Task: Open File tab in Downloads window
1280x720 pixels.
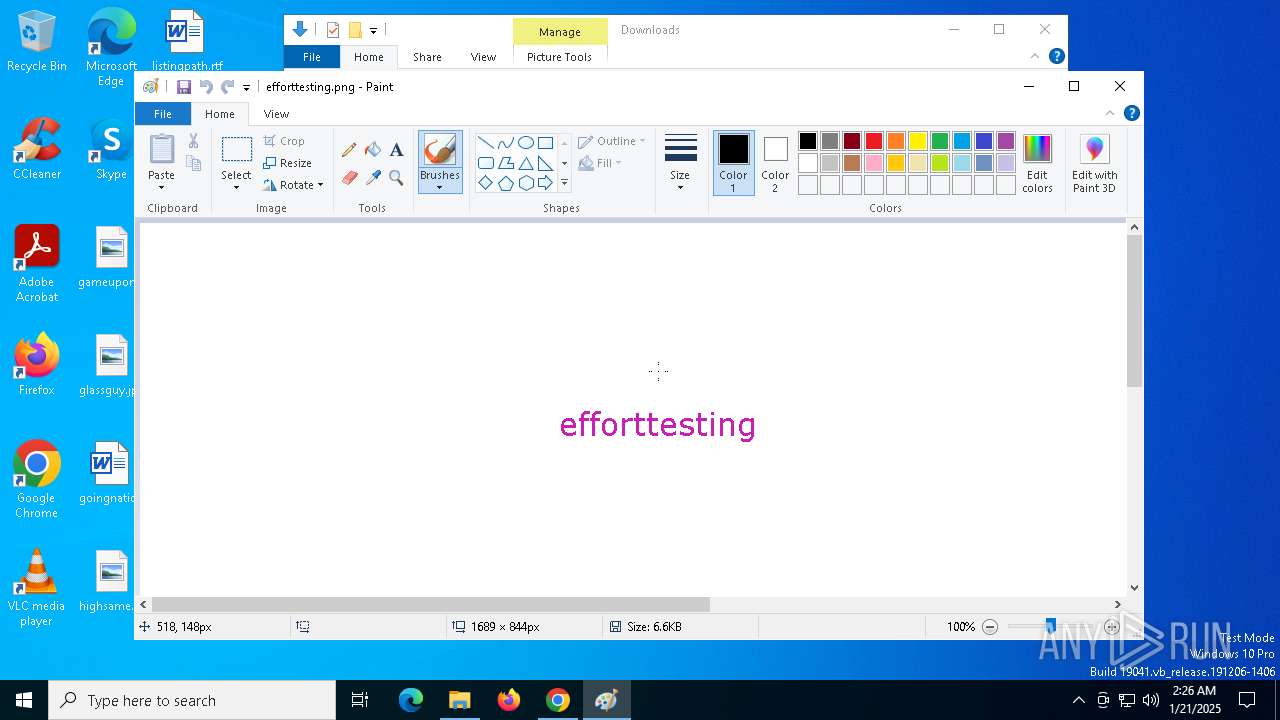Action: [x=312, y=57]
